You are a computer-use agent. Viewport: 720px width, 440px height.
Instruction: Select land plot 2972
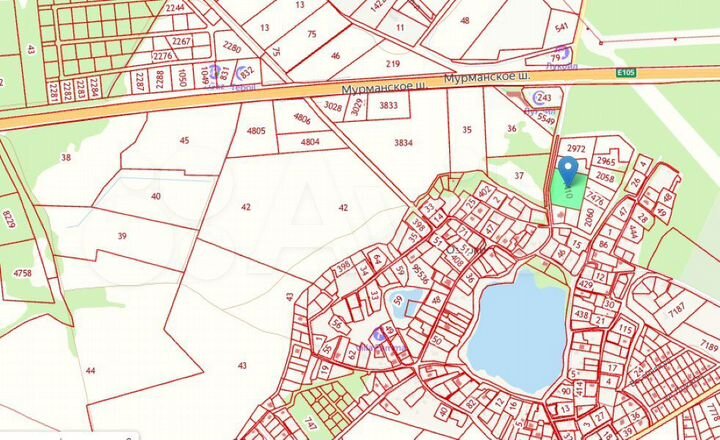click(574, 148)
